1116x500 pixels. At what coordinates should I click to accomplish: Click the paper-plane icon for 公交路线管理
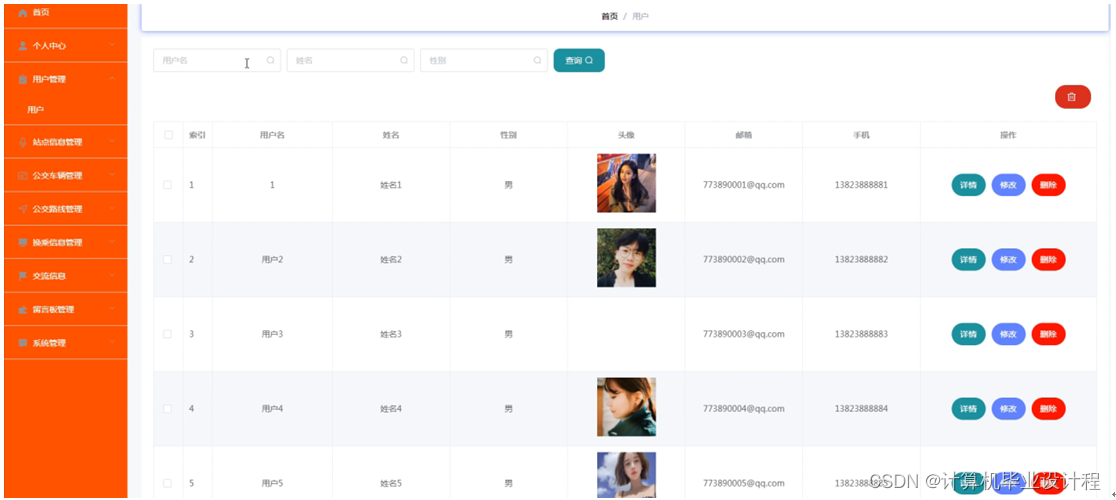pos(23,209)
